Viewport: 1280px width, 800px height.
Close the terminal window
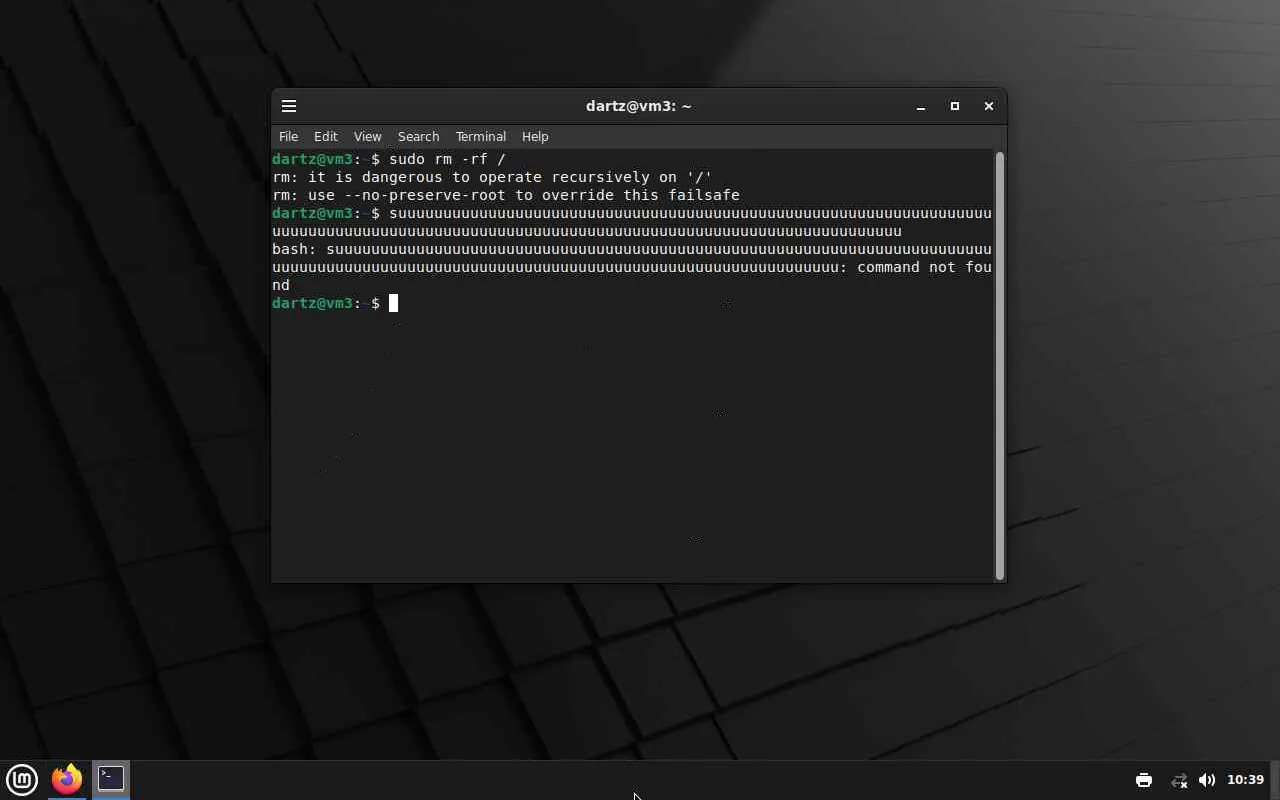coord(989,106)
